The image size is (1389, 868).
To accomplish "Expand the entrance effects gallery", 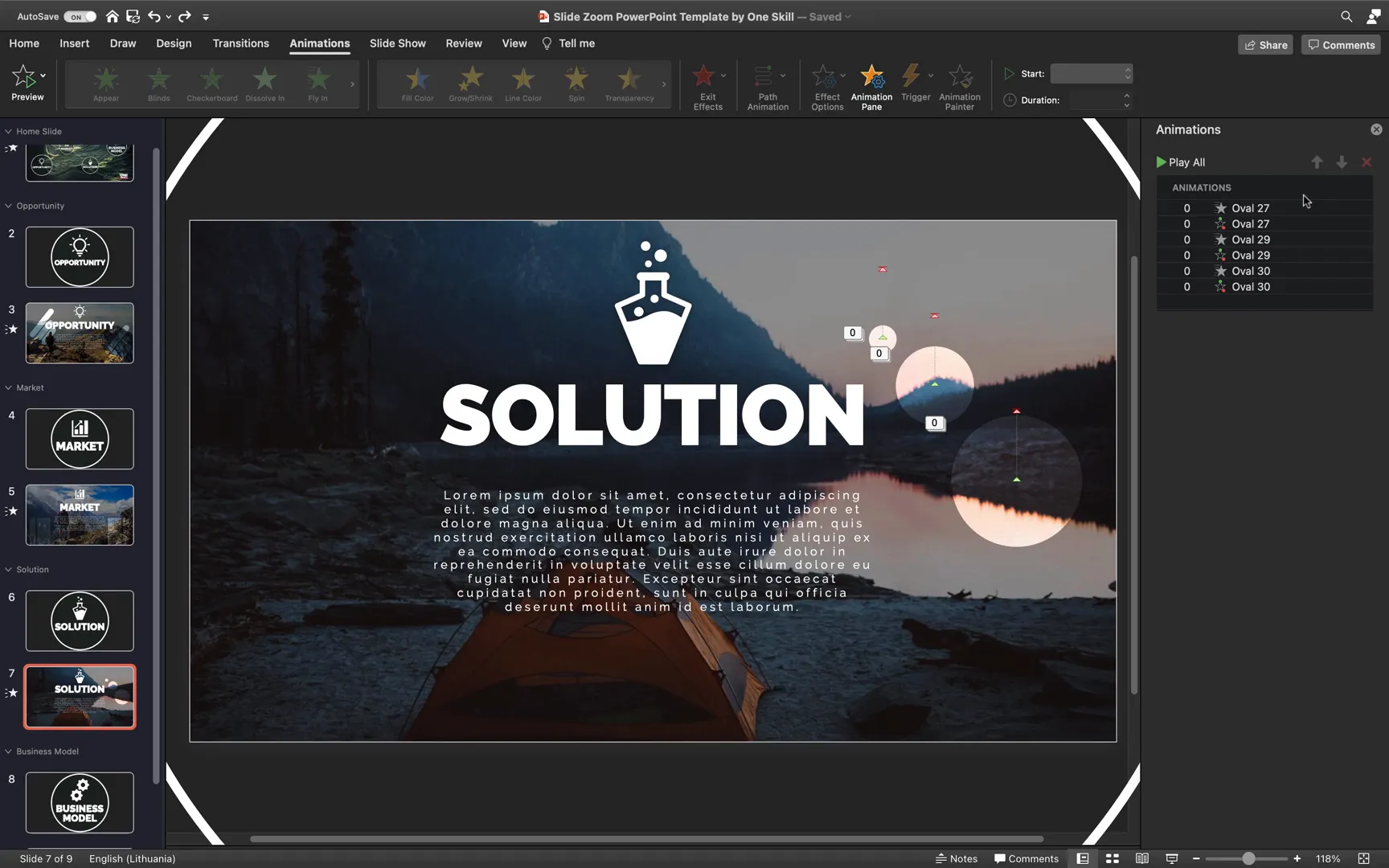I will pyautogui.click(x=352, y=84).
